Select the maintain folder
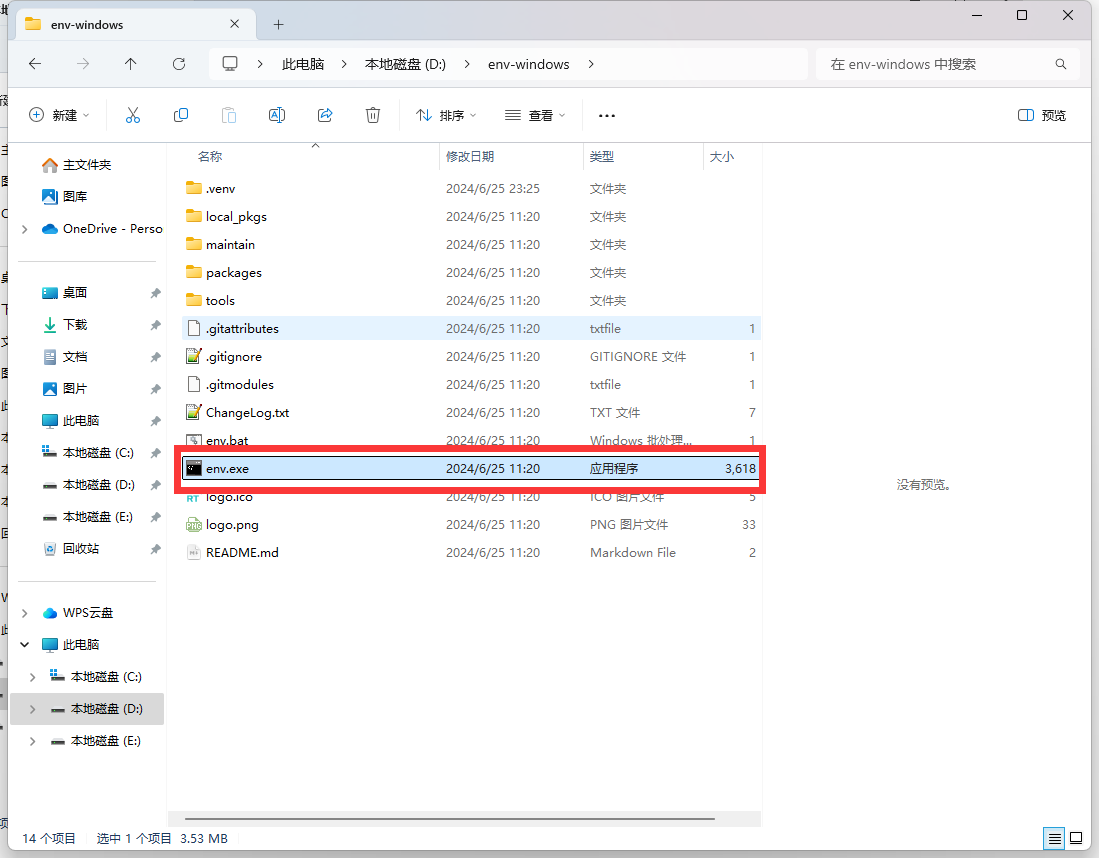This screenshot has height=858, width=1099. [471, 245]
